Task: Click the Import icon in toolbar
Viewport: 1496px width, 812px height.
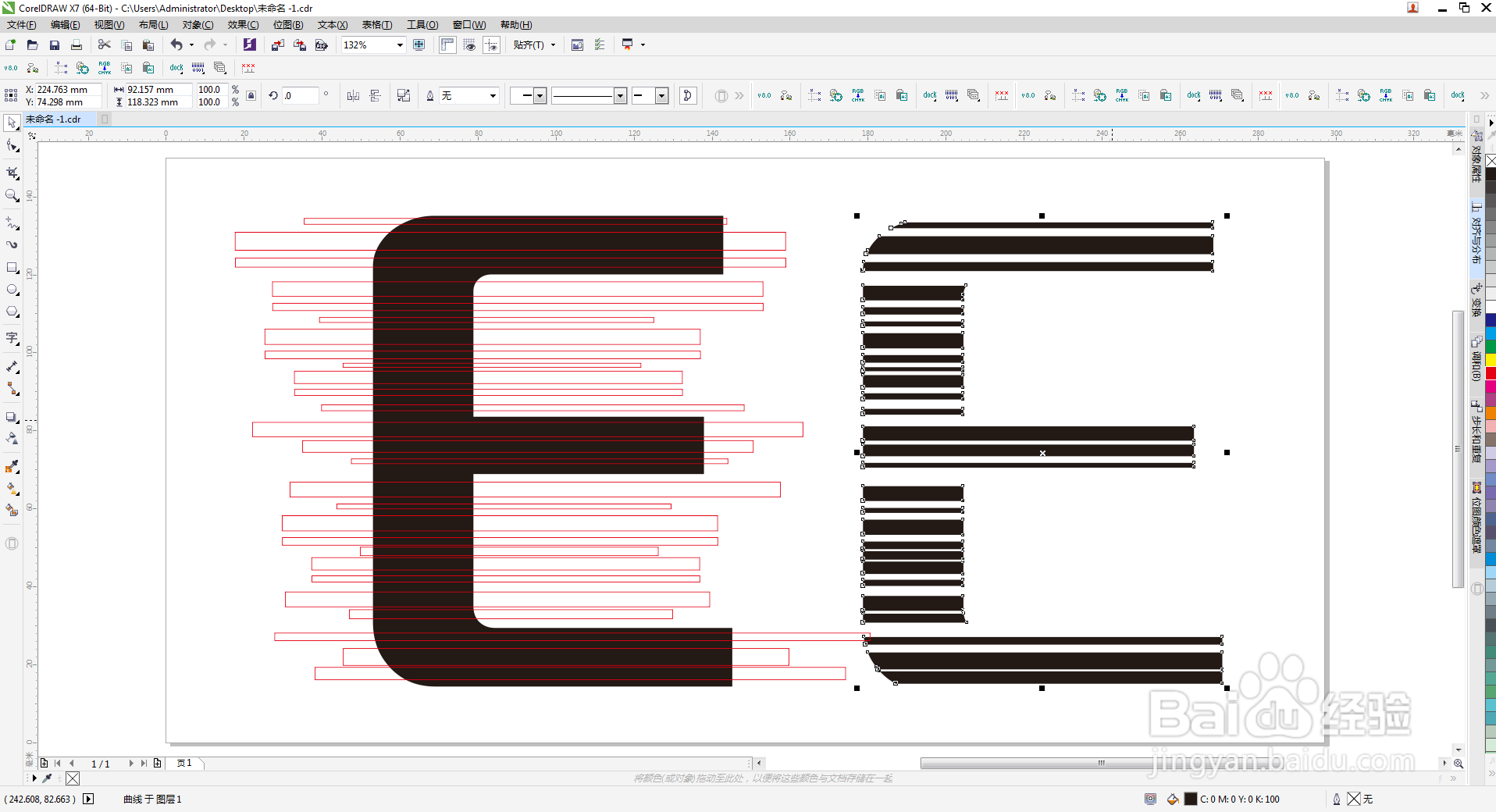Action: pyautogui.click(x=277, y=45)
